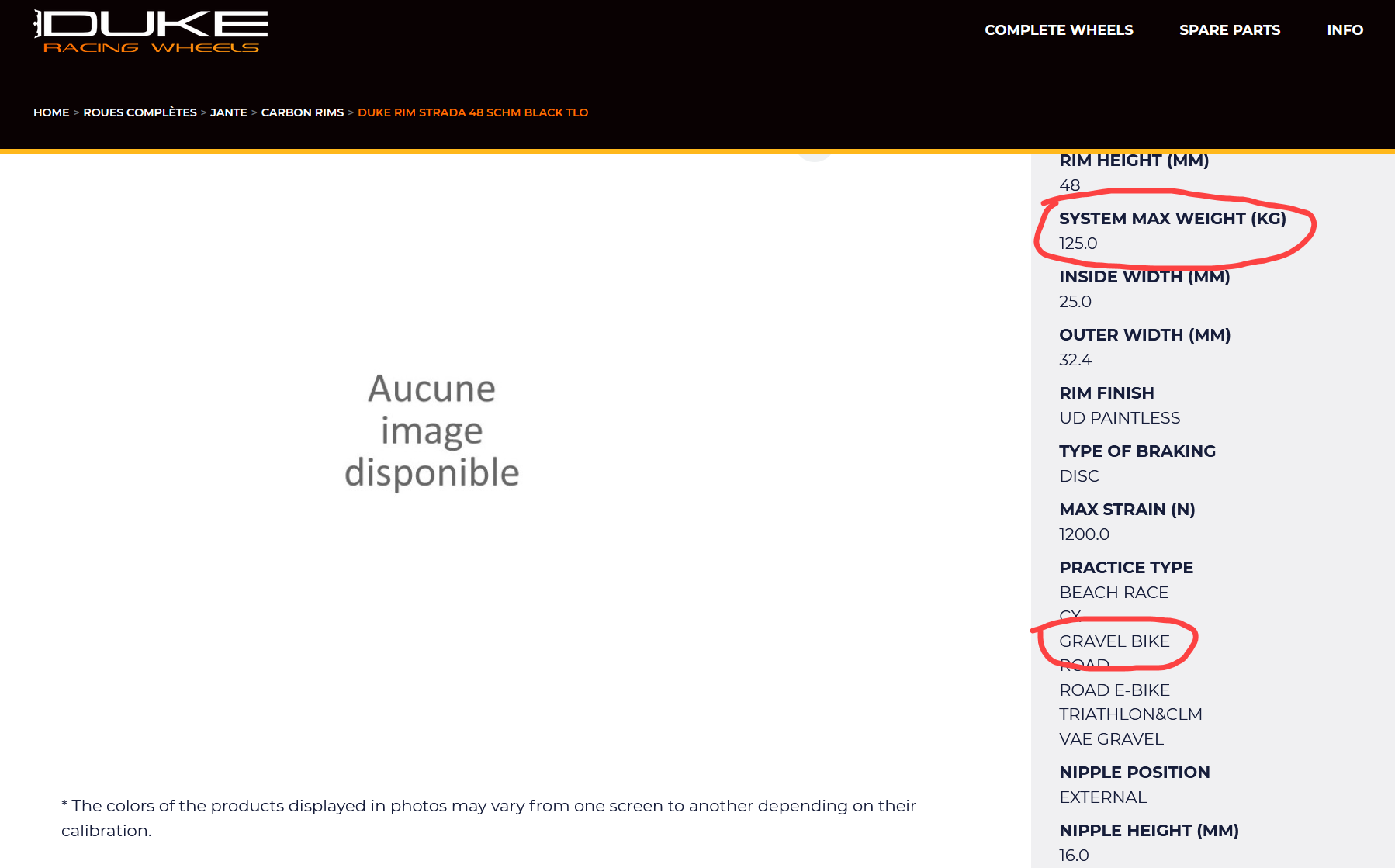
Task: Open the Roues Complètes breadcrumb link
Action: (140, 112)
